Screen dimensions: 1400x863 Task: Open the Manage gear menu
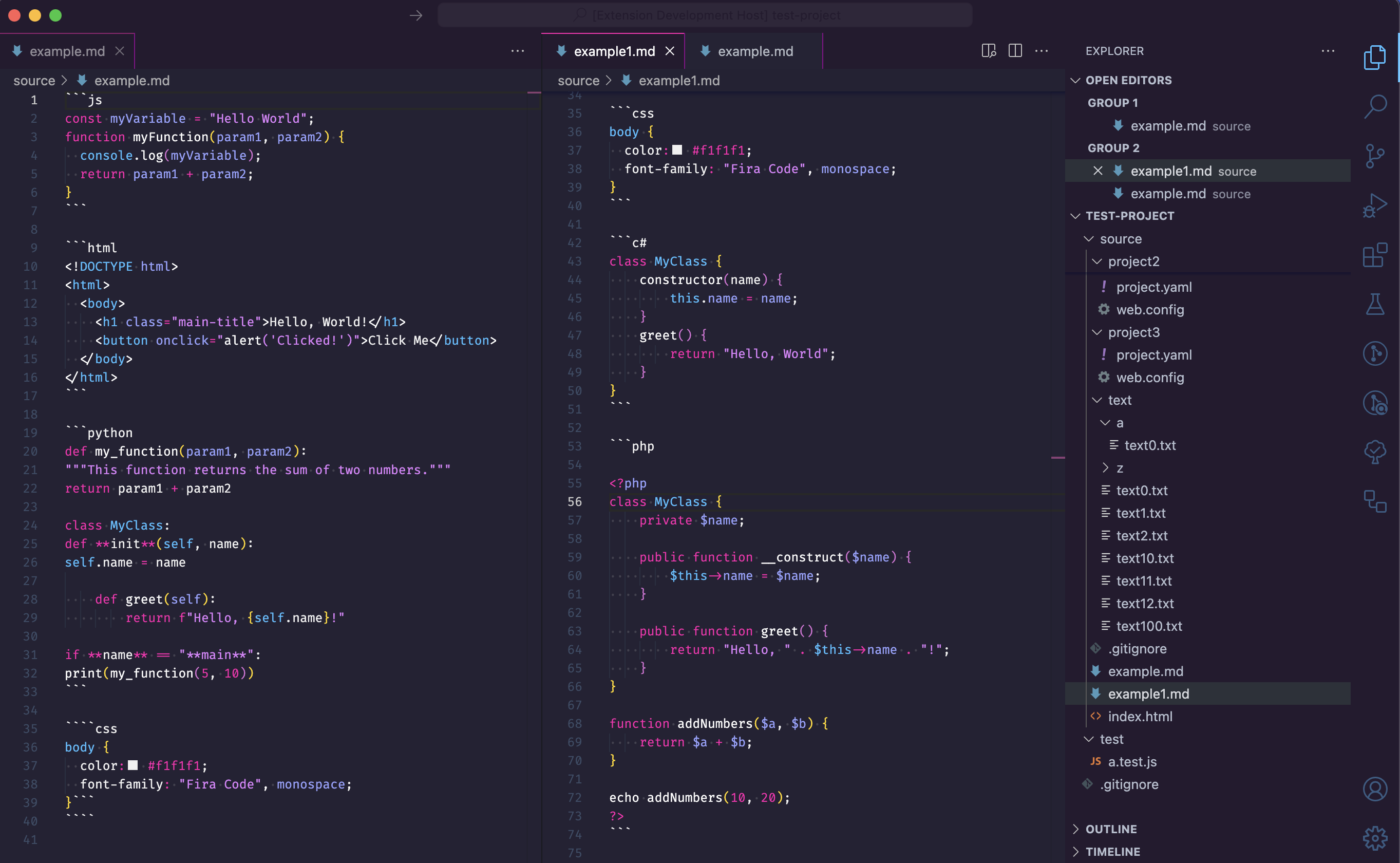point(1375,838)
